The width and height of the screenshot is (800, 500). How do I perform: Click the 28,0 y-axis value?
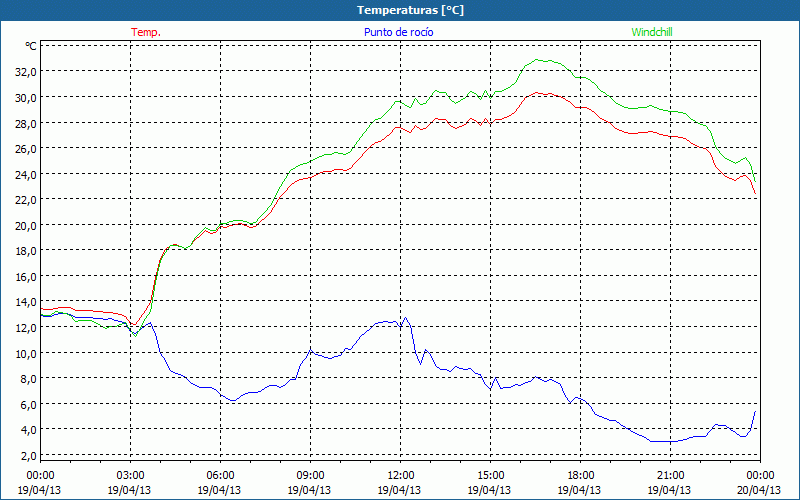click(x=27, y=123)
